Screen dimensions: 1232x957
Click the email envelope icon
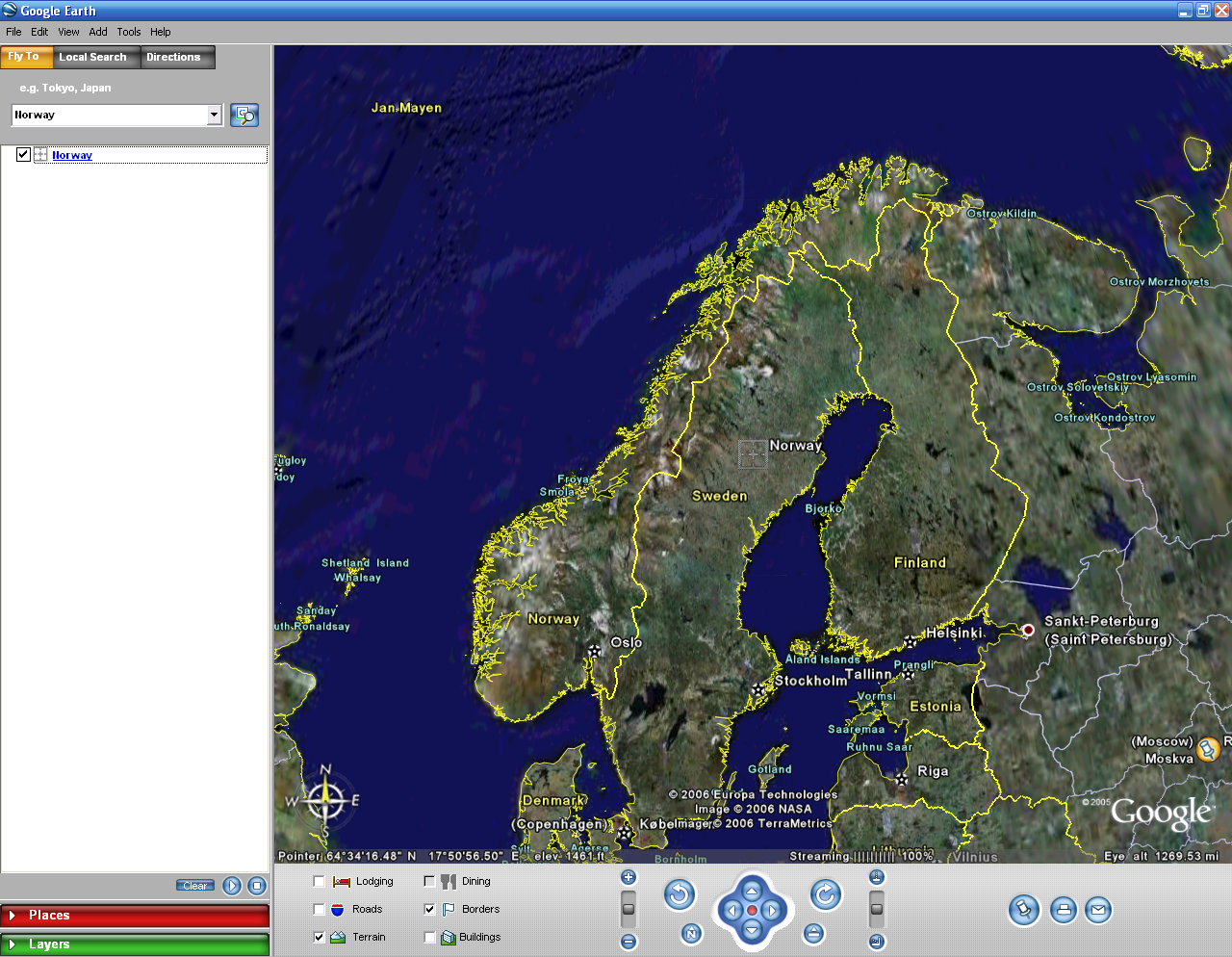pyautogui.click(x=1098, y=910)
